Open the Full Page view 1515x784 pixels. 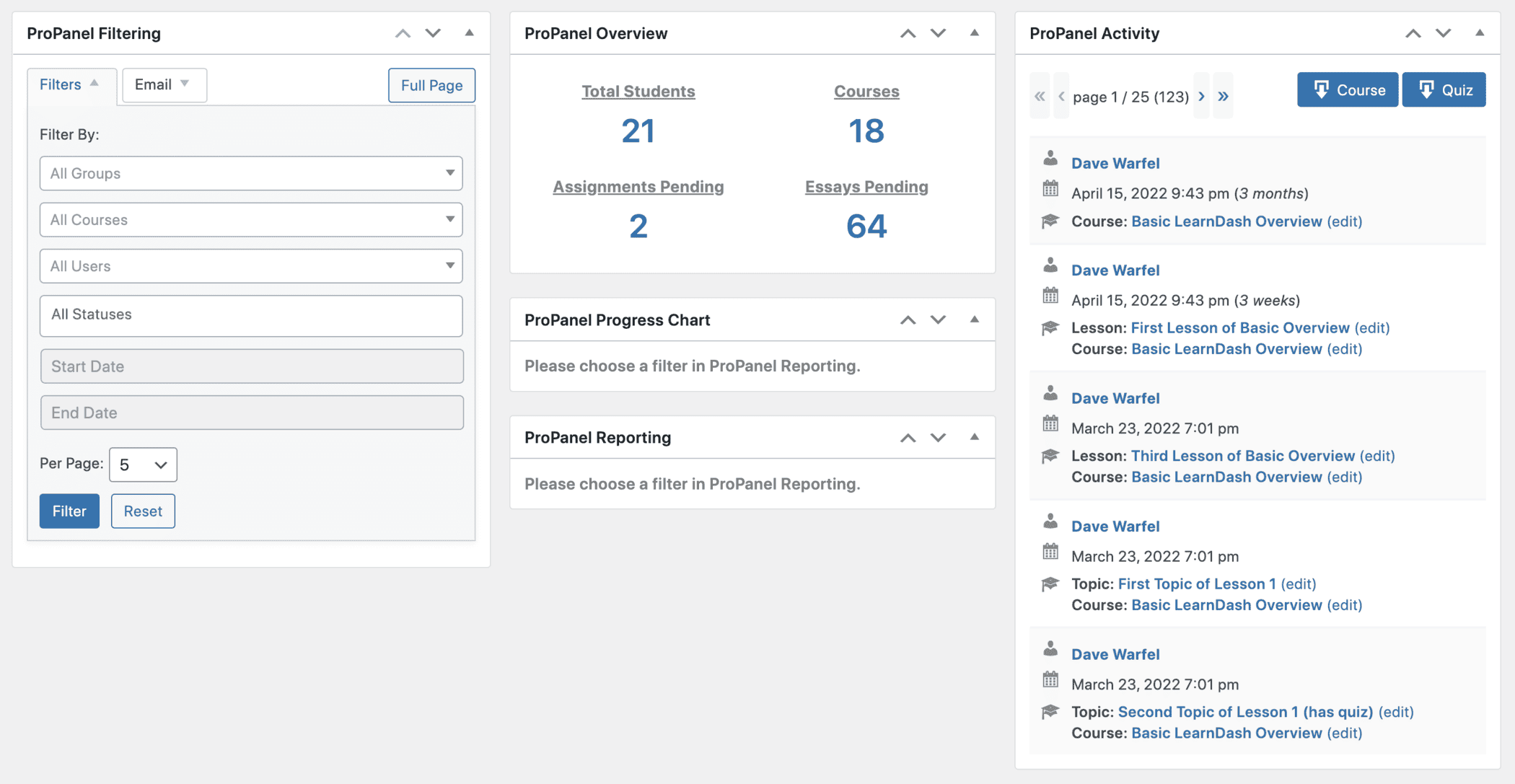(431, 85)
